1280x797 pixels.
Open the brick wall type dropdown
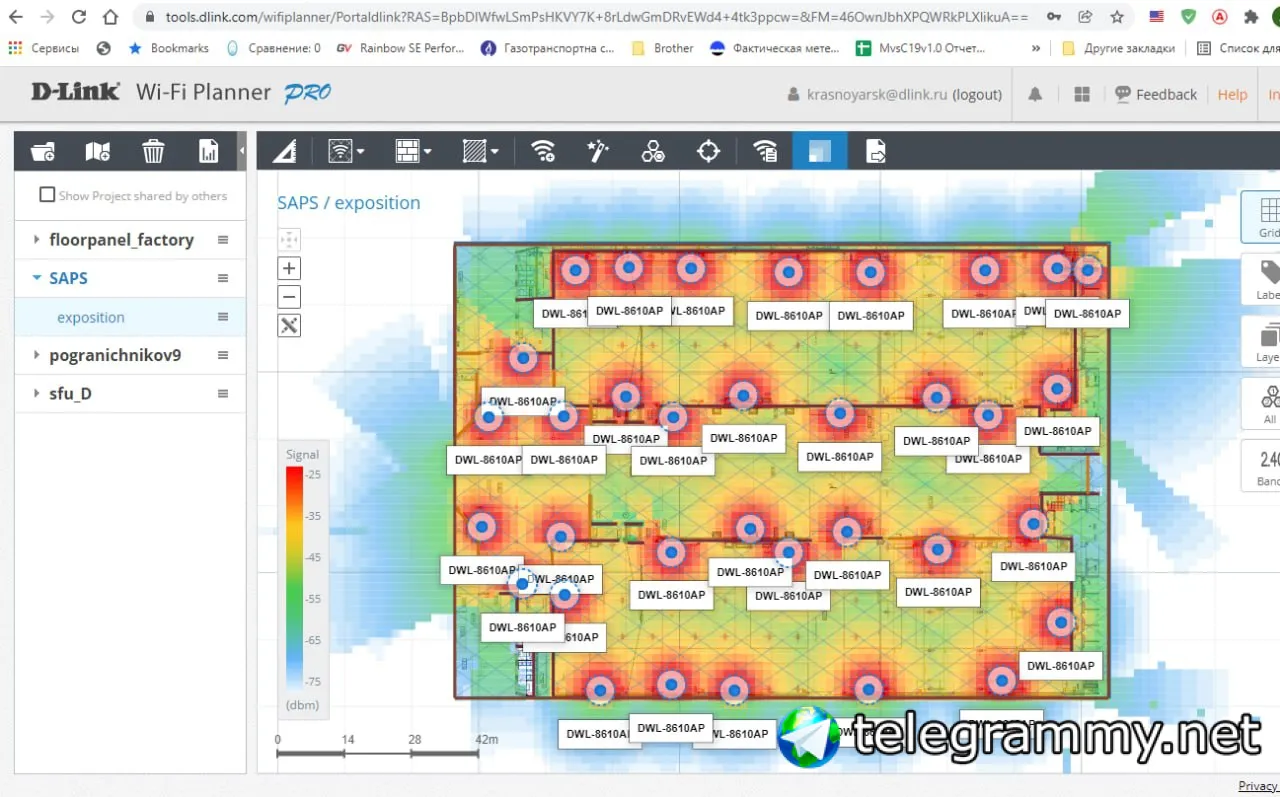413,152
